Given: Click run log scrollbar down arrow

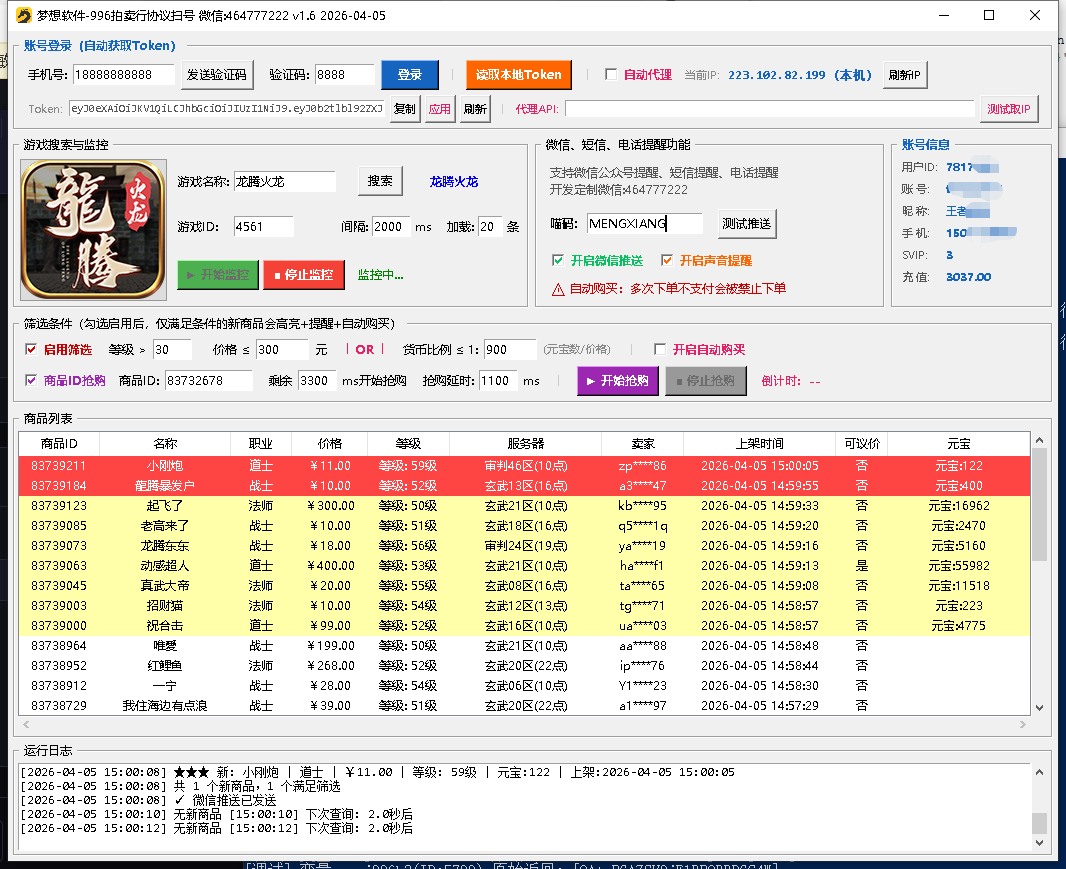Looking at the screenshot, I should pos(1039,843).
